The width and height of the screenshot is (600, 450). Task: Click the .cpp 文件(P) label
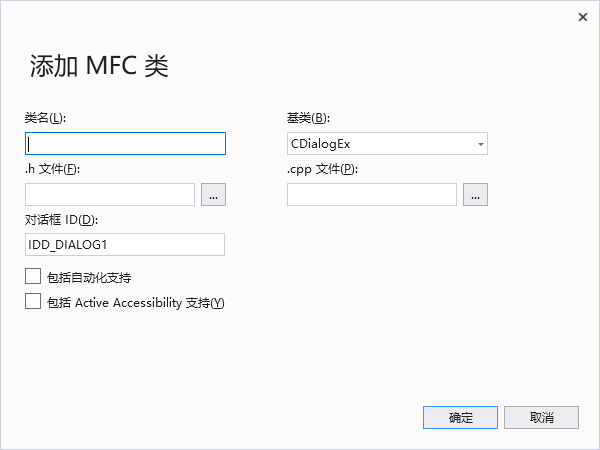[323, 169]
